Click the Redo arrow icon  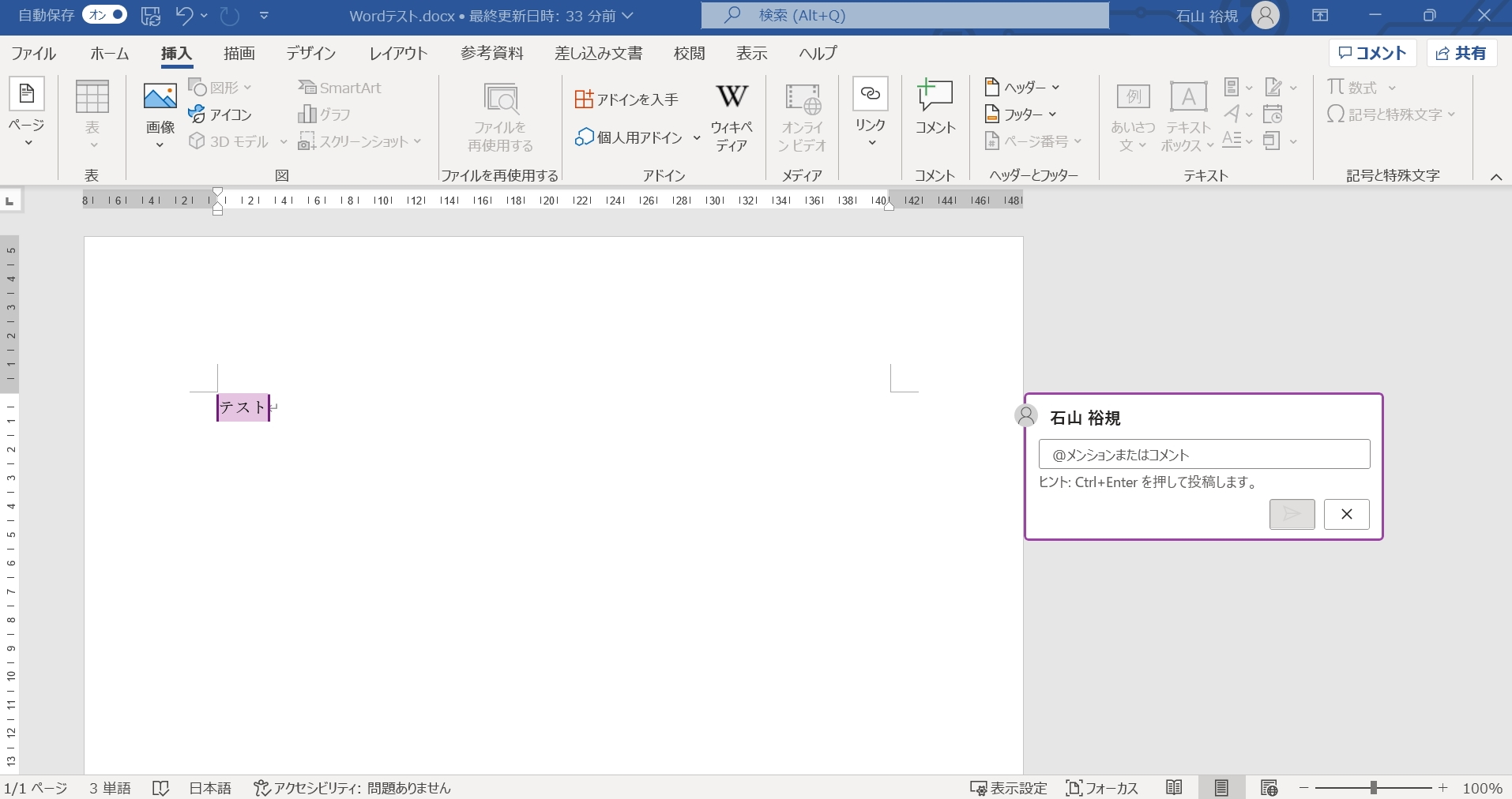229,15
